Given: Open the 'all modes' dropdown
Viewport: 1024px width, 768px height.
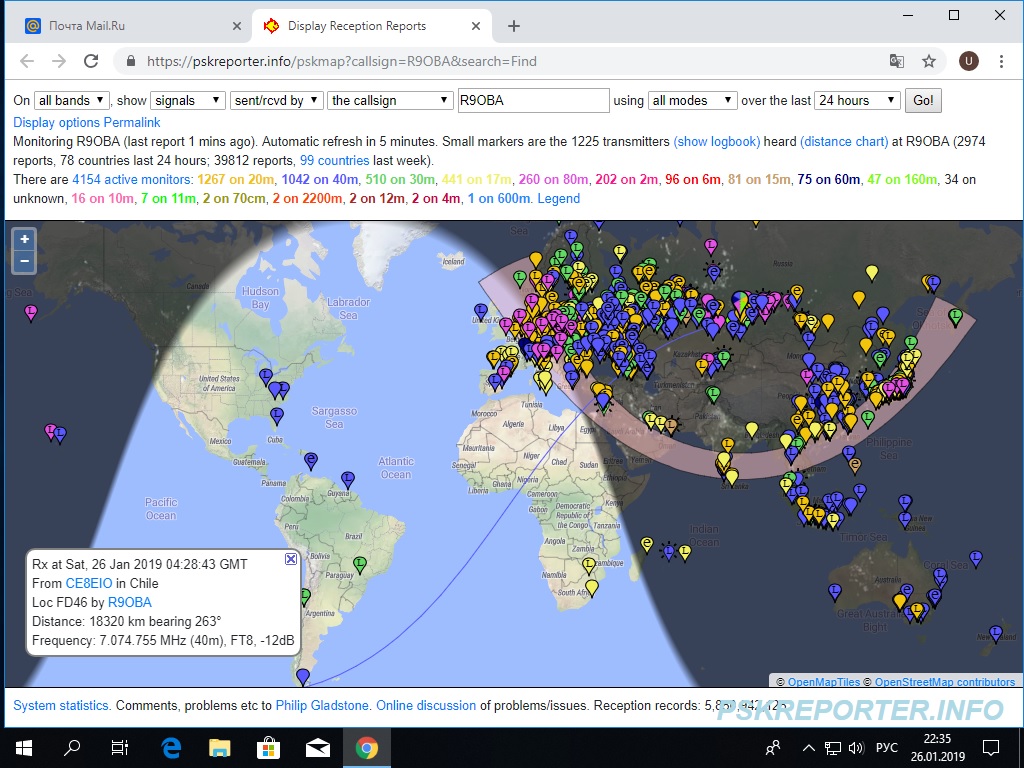Looking at the screenshot, I should pyautogui.click(x=693, y=100).
